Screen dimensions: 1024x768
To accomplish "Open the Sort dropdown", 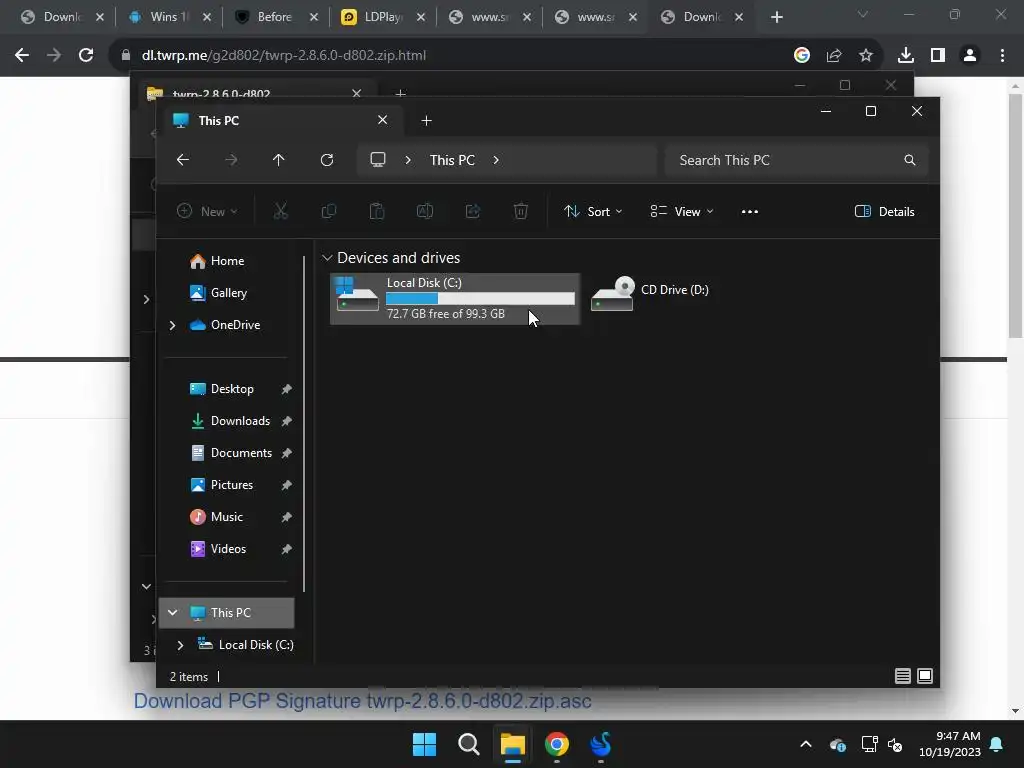I will [x=593, y=212].
